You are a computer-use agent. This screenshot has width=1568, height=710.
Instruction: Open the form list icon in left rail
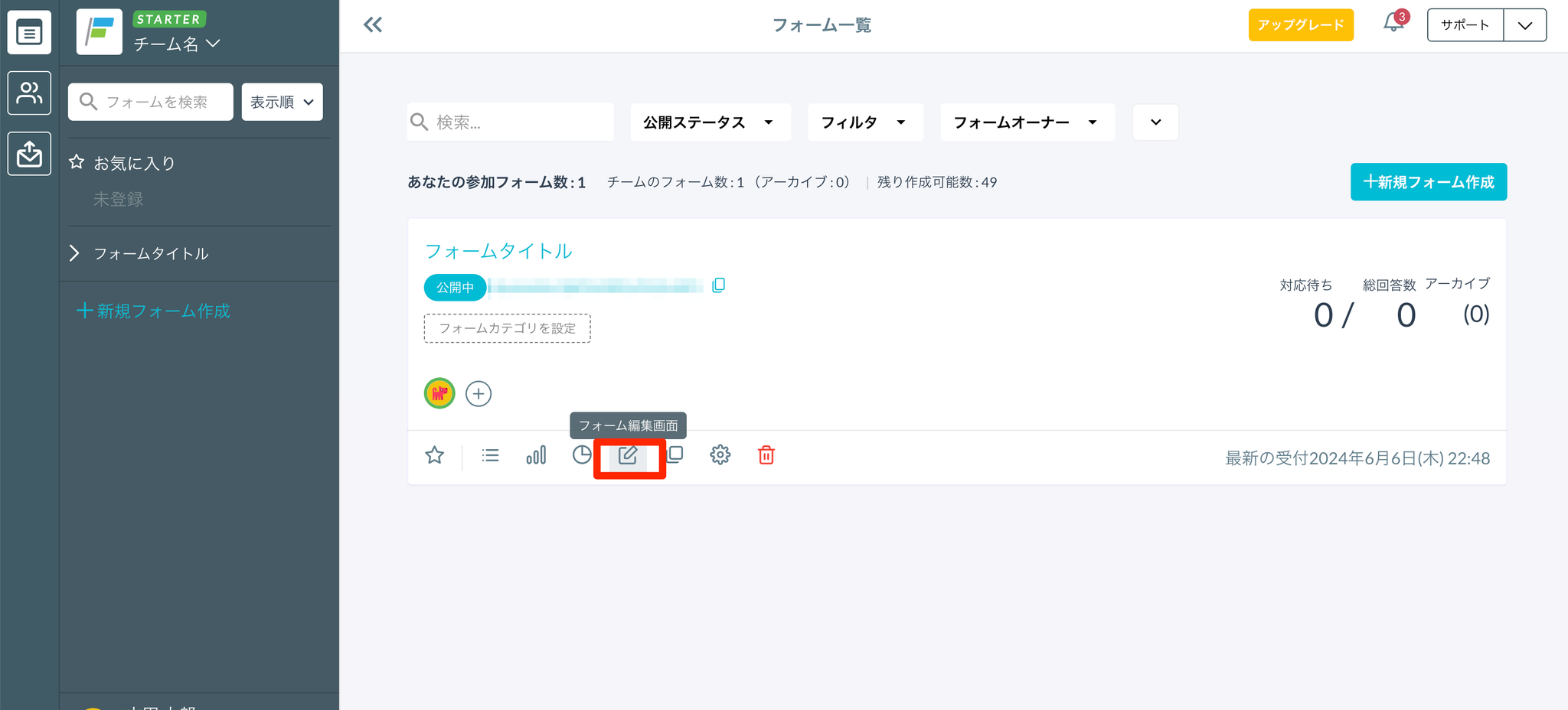coord(29,32)
